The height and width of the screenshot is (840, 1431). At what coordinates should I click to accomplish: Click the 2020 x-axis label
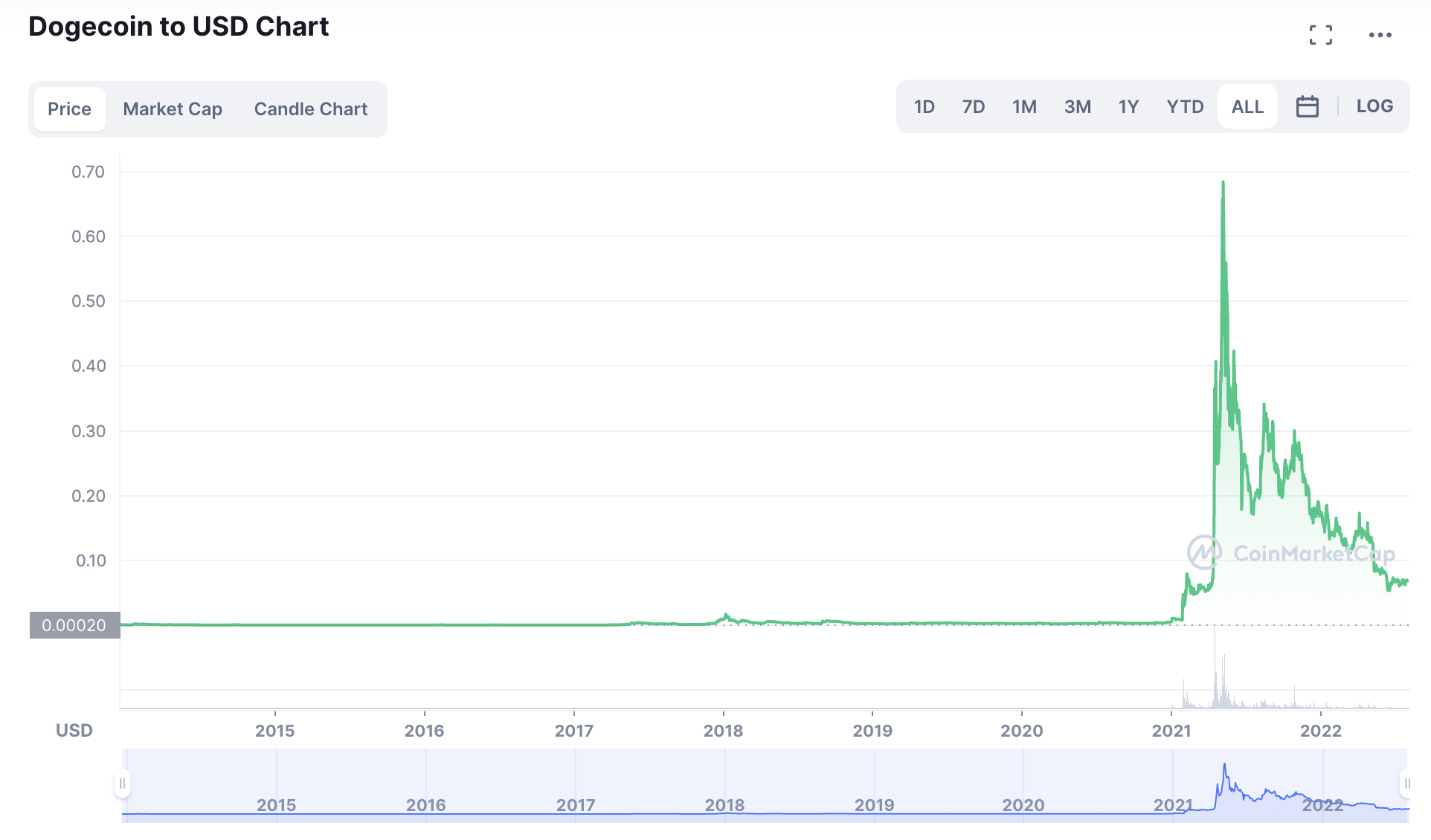click(x=1022, y=731)
